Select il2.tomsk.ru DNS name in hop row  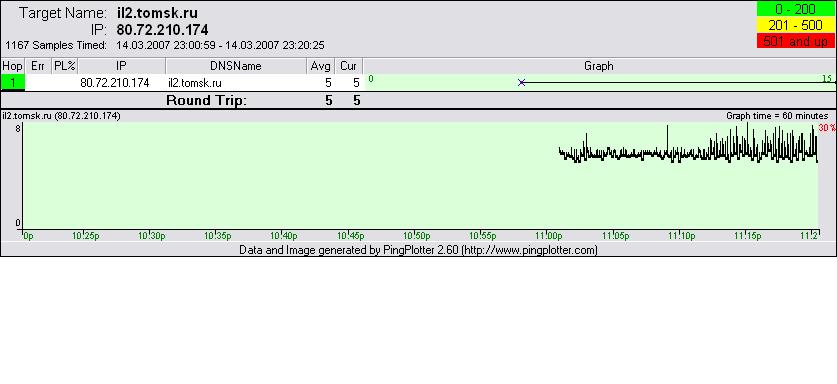(x=194, y=83)
